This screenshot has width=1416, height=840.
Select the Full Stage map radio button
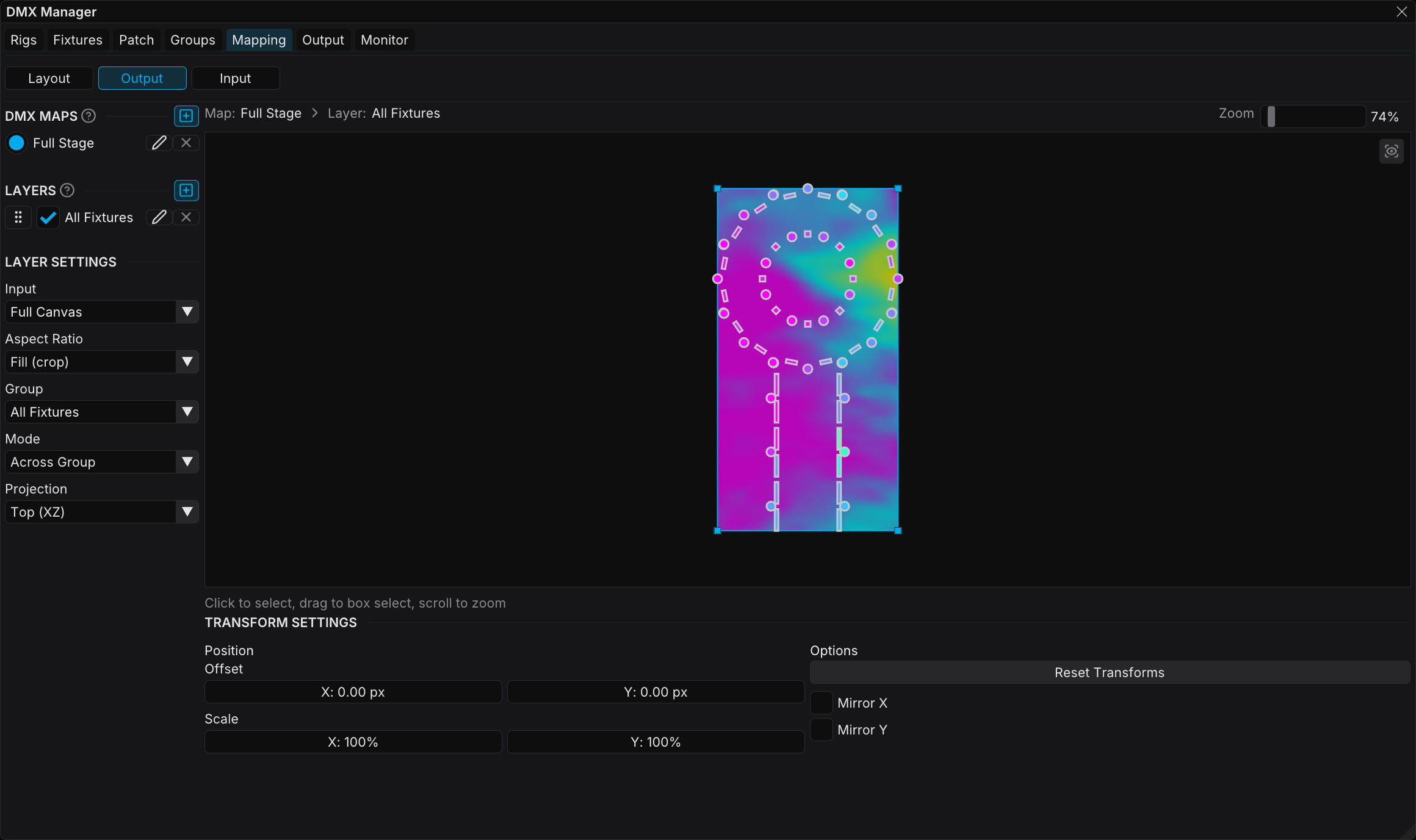click(16, 143)
